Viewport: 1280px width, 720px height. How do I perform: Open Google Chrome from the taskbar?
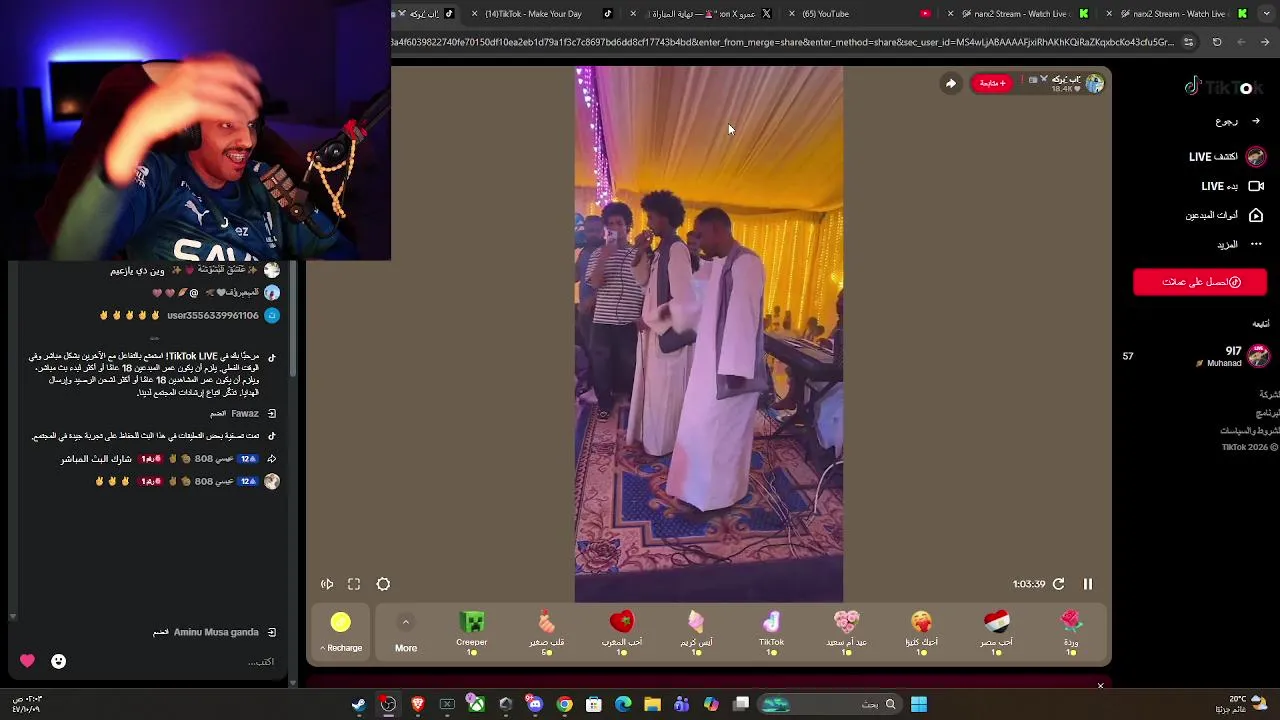564,705
